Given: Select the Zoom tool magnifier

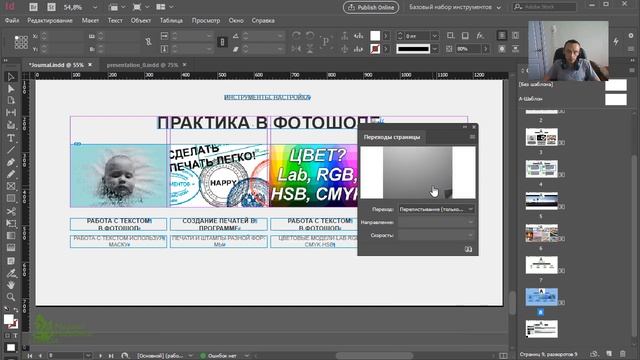Looking at the screenshot, I should 11,297.
